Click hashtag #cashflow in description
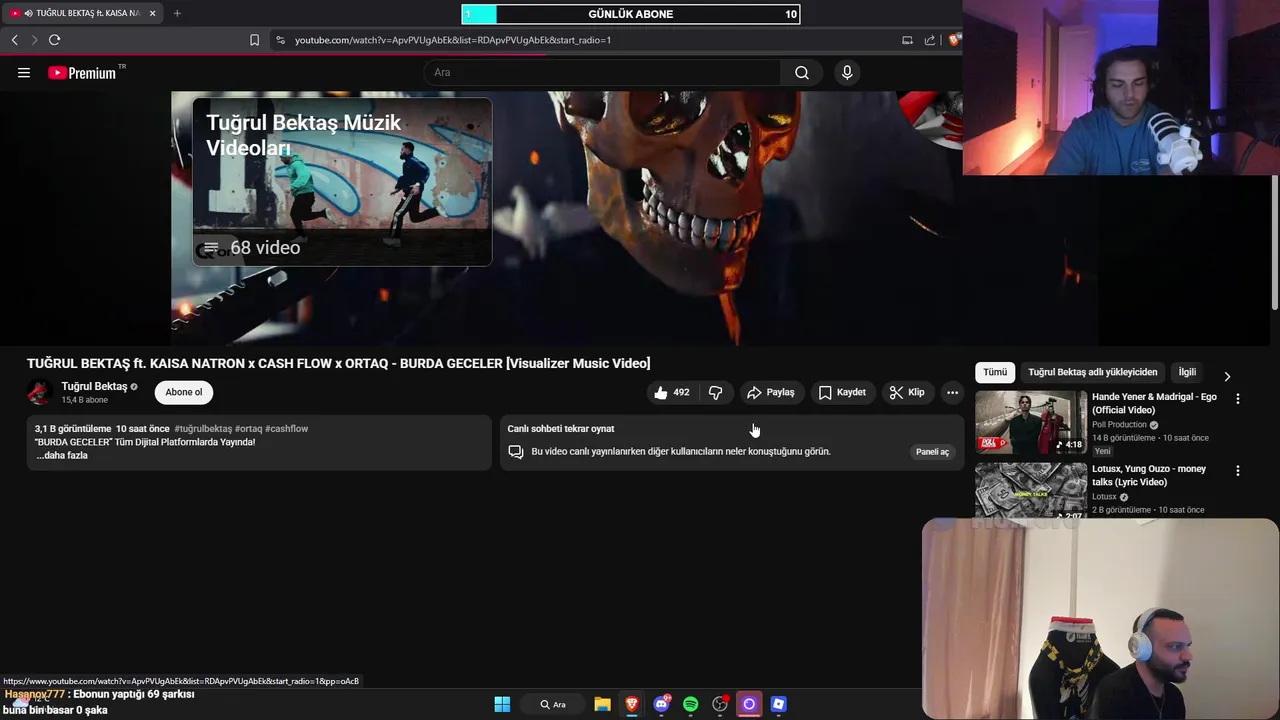 (286, 428)
